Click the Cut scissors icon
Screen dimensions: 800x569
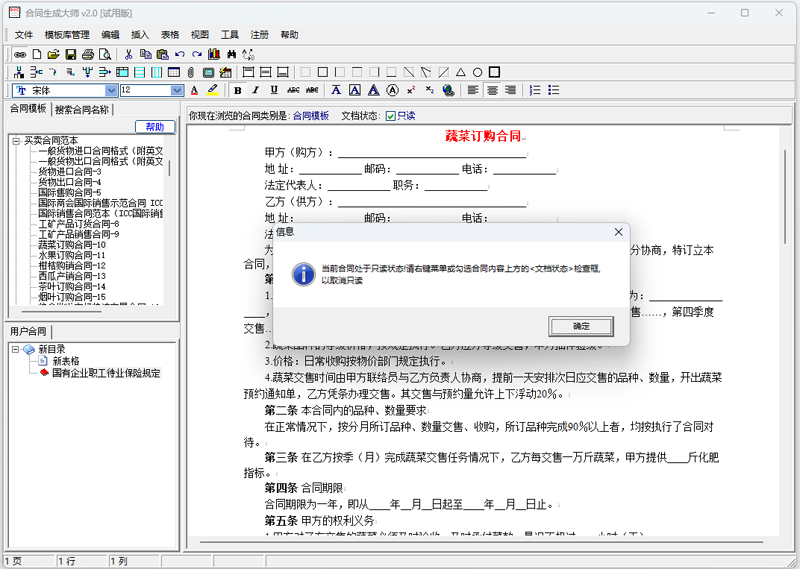click(128, 54)
